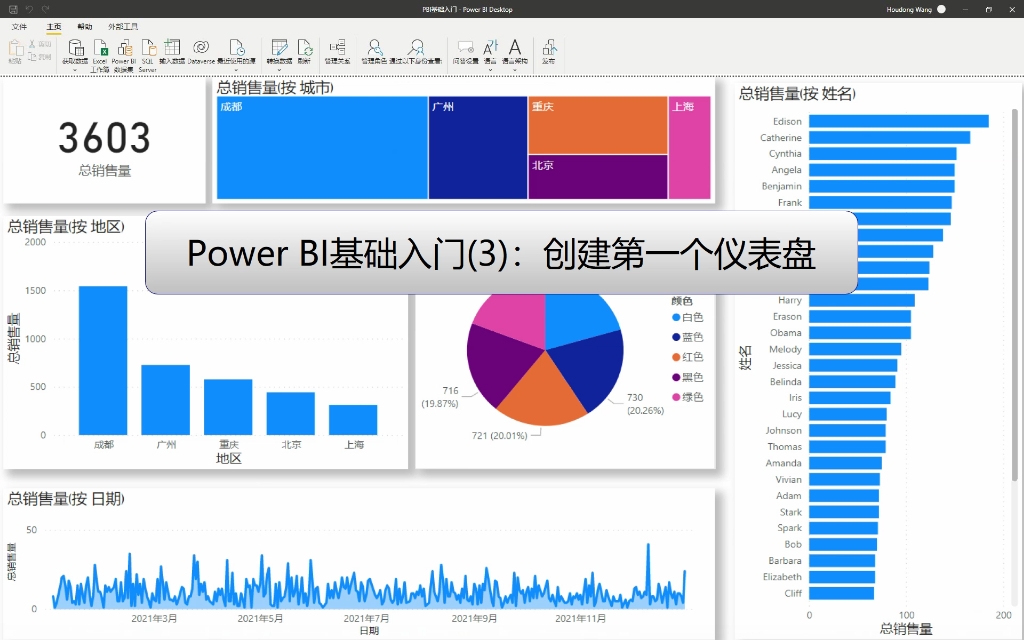This screenshot has height=640, width=1024.
Task: Select the 上海 pink treemap block
Action: 690,148
